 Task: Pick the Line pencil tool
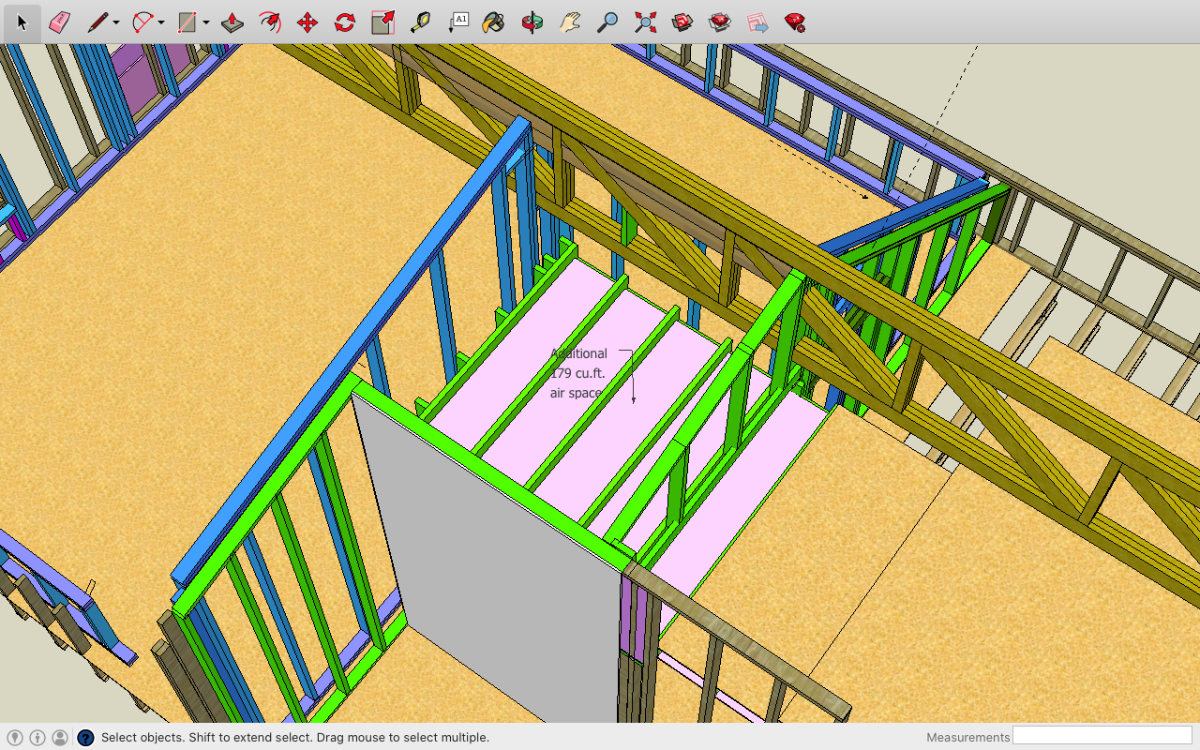97,22
